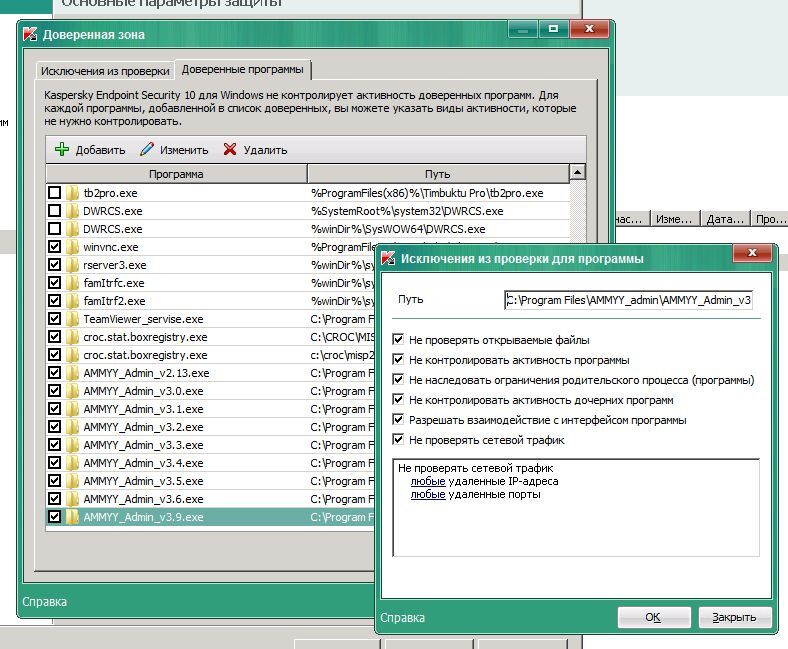Switch to 'Исключения из проверки' tab
788x649 pixels.
click(104, 71)
